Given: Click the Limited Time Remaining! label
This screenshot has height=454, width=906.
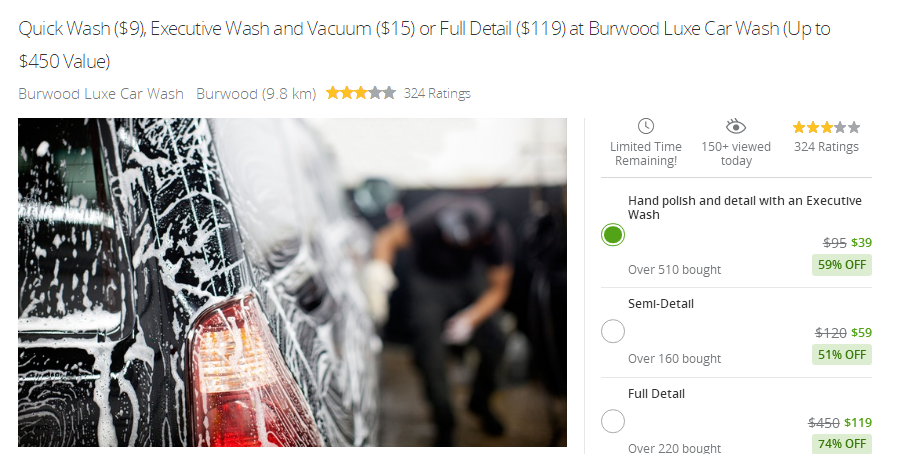Looking at the screenshot, I should (645, 154).
